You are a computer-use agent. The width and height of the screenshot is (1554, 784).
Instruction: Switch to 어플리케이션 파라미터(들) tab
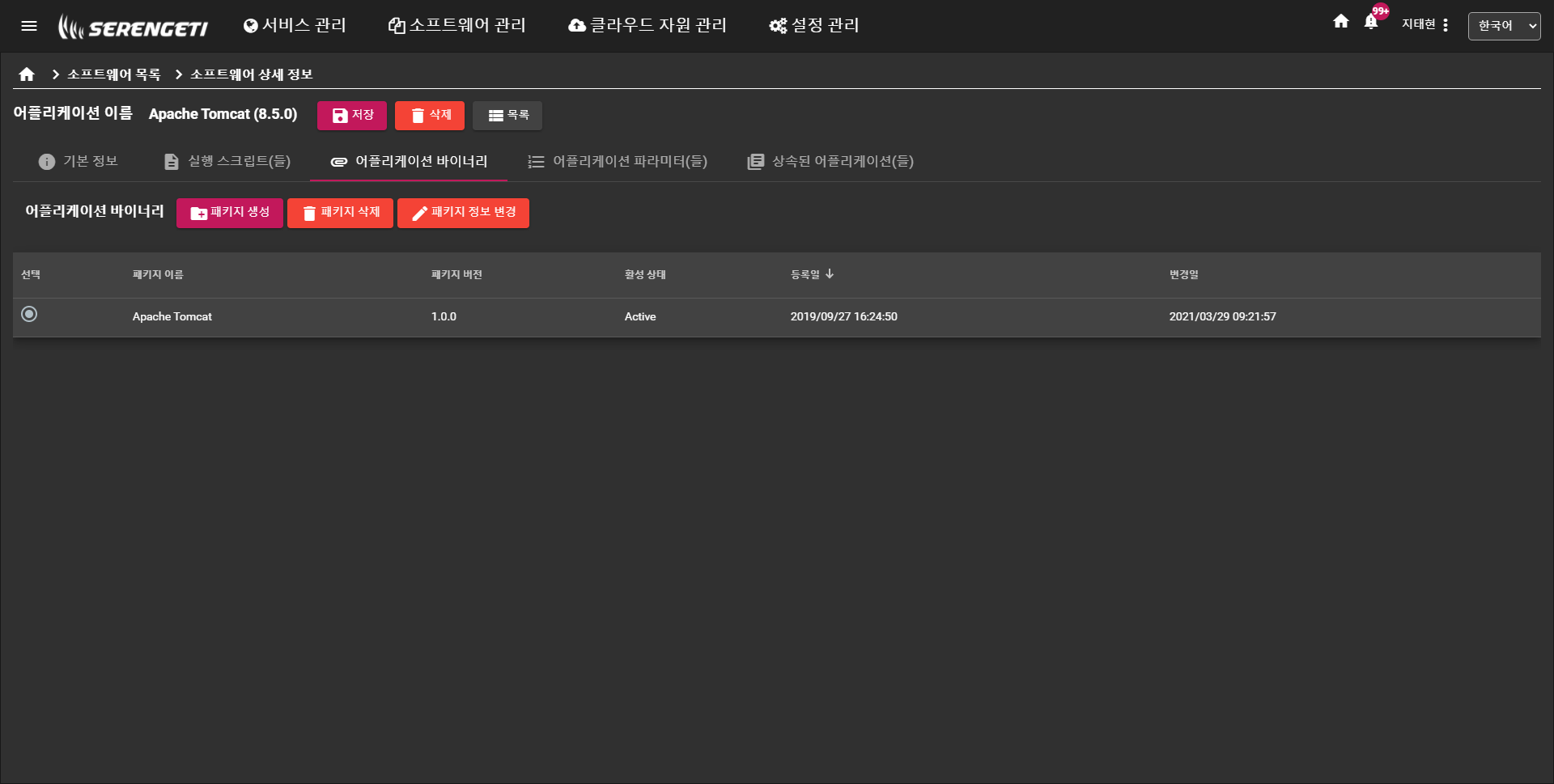pos(618,162)
